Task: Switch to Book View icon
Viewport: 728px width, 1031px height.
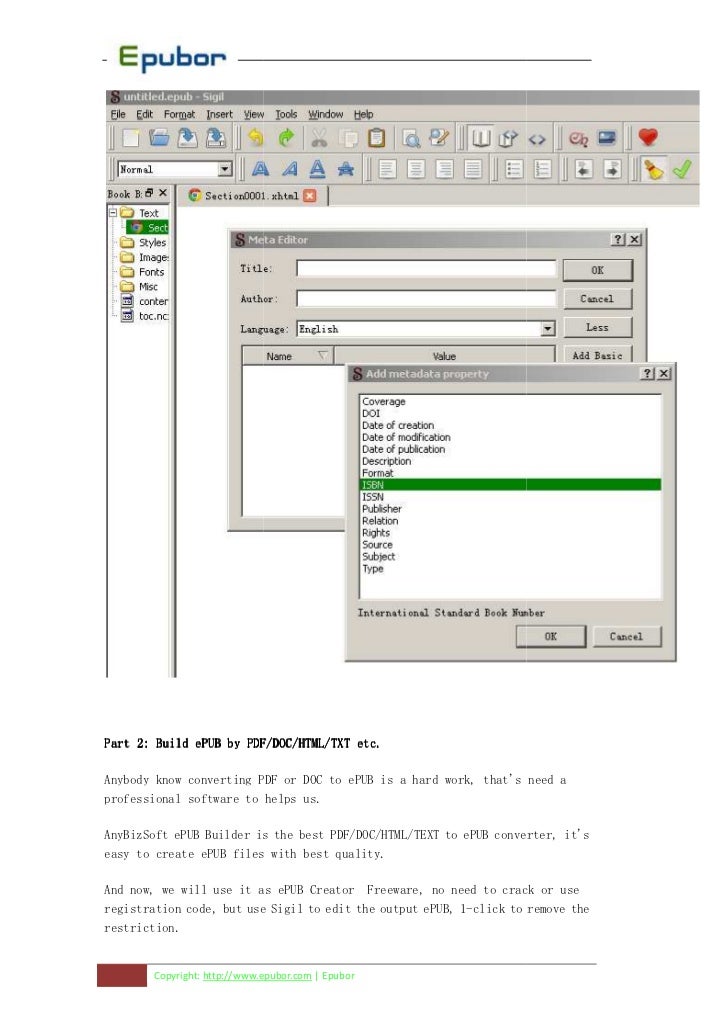Action: (x=481, y=138)
